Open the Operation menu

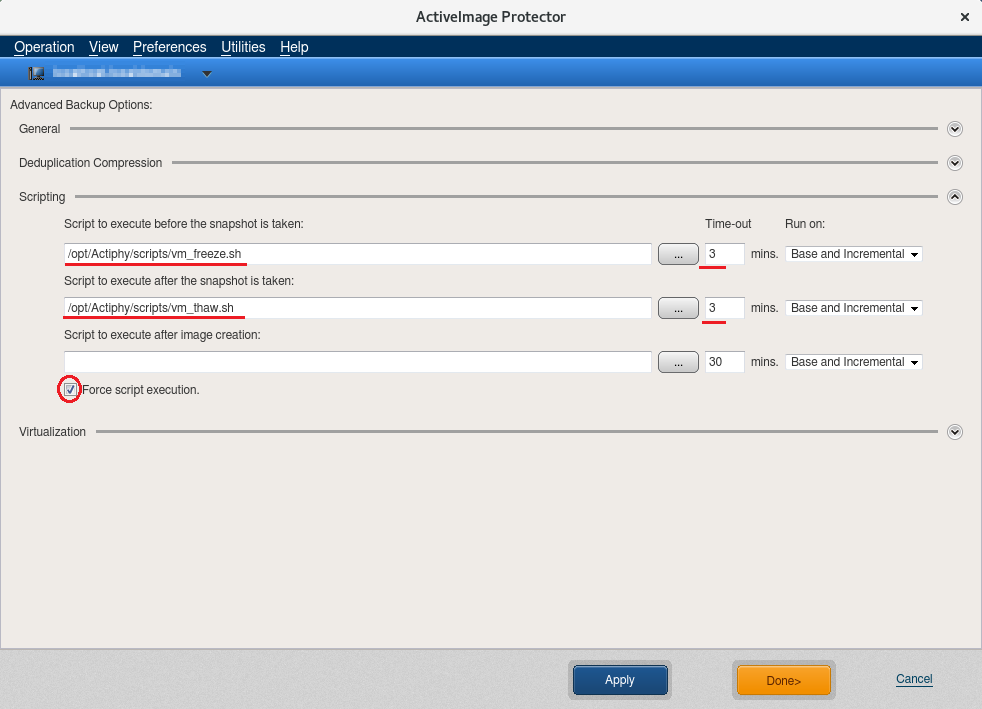pyautogui.click(x=44, y=47)
